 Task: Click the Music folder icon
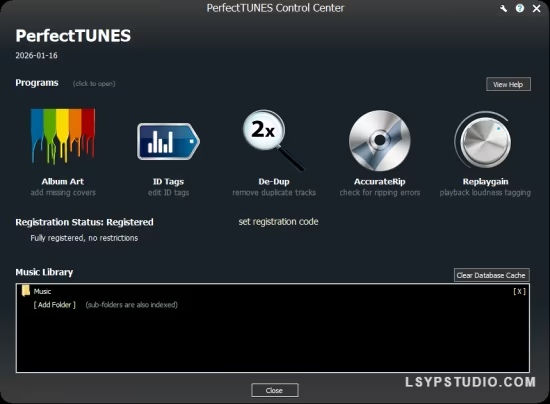pos(26,291)
